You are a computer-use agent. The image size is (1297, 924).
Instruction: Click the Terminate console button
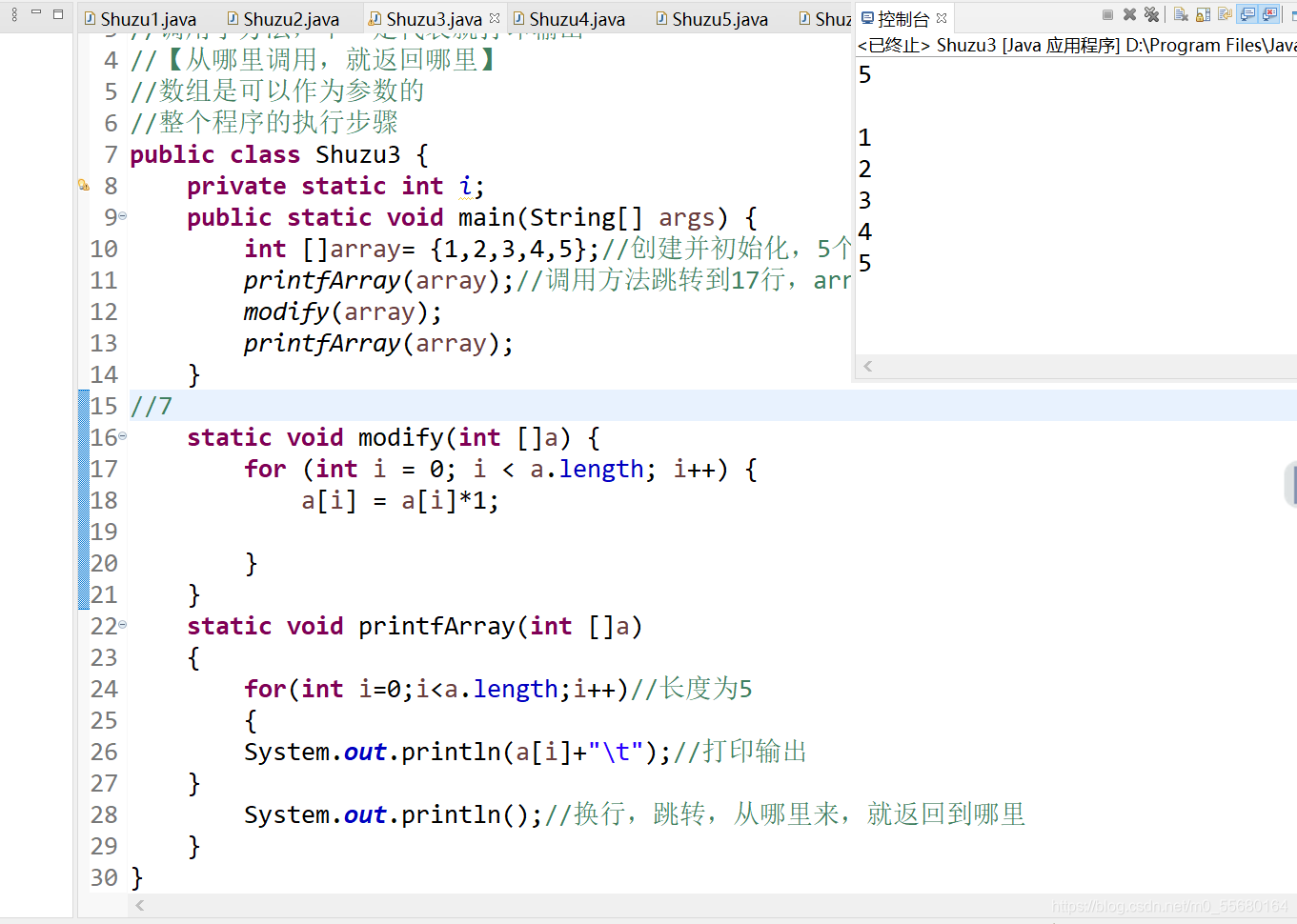click(x=1107, y=15)
